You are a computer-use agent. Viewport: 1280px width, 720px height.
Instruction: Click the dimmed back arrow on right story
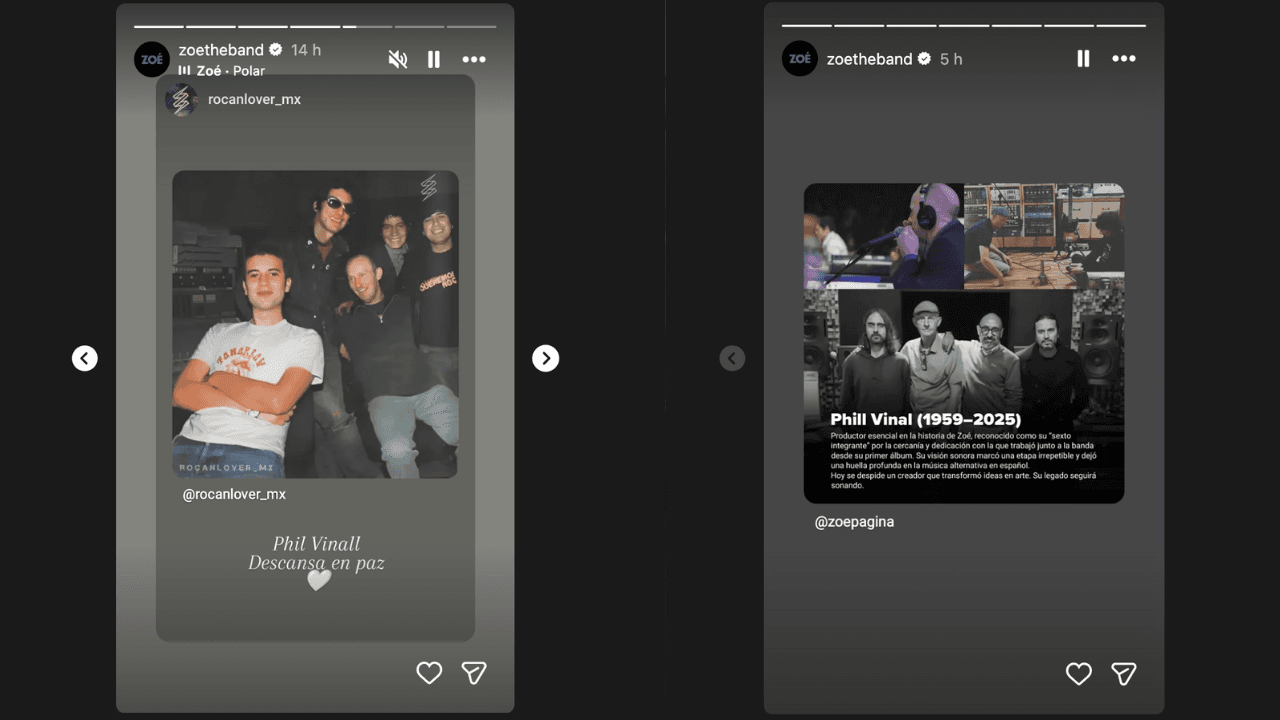click(732, 358)
